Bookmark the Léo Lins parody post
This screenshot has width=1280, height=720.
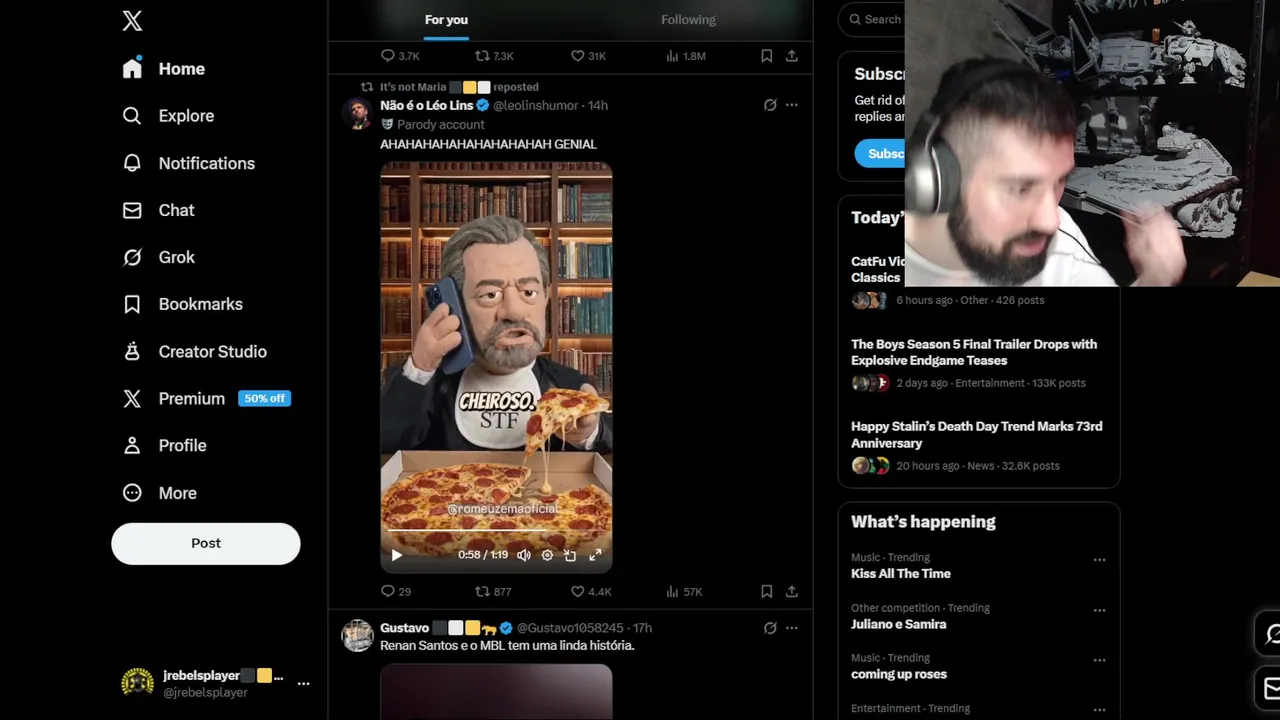(x=767, y=591)
